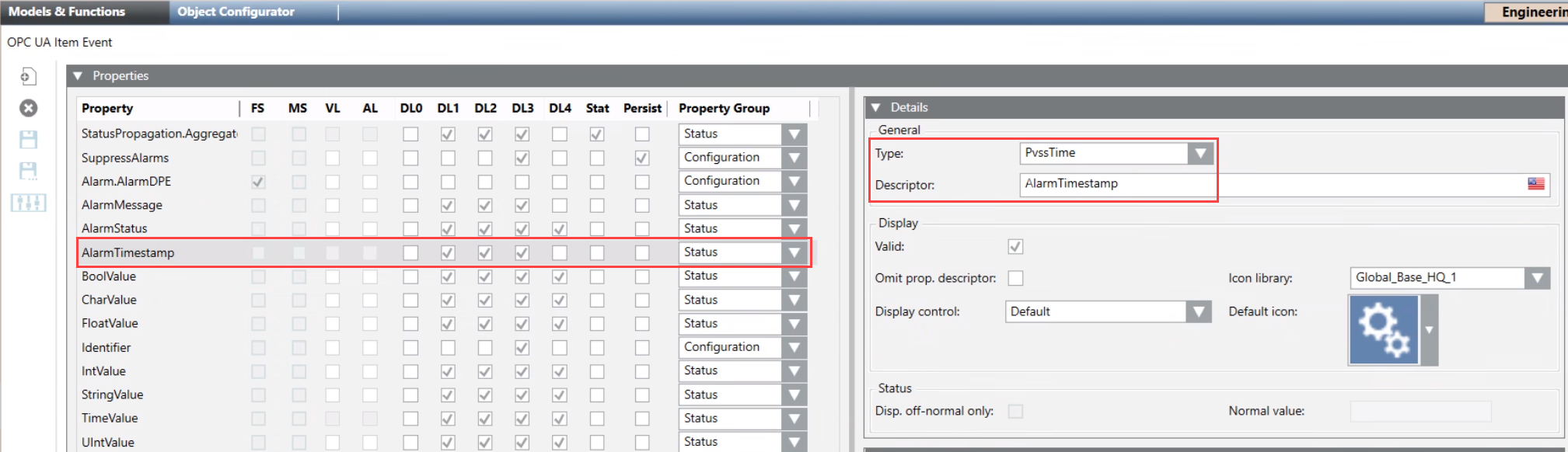Open the Display control dropdown
Screen dimensions: 1568x452
click(x=1199, y=312)
